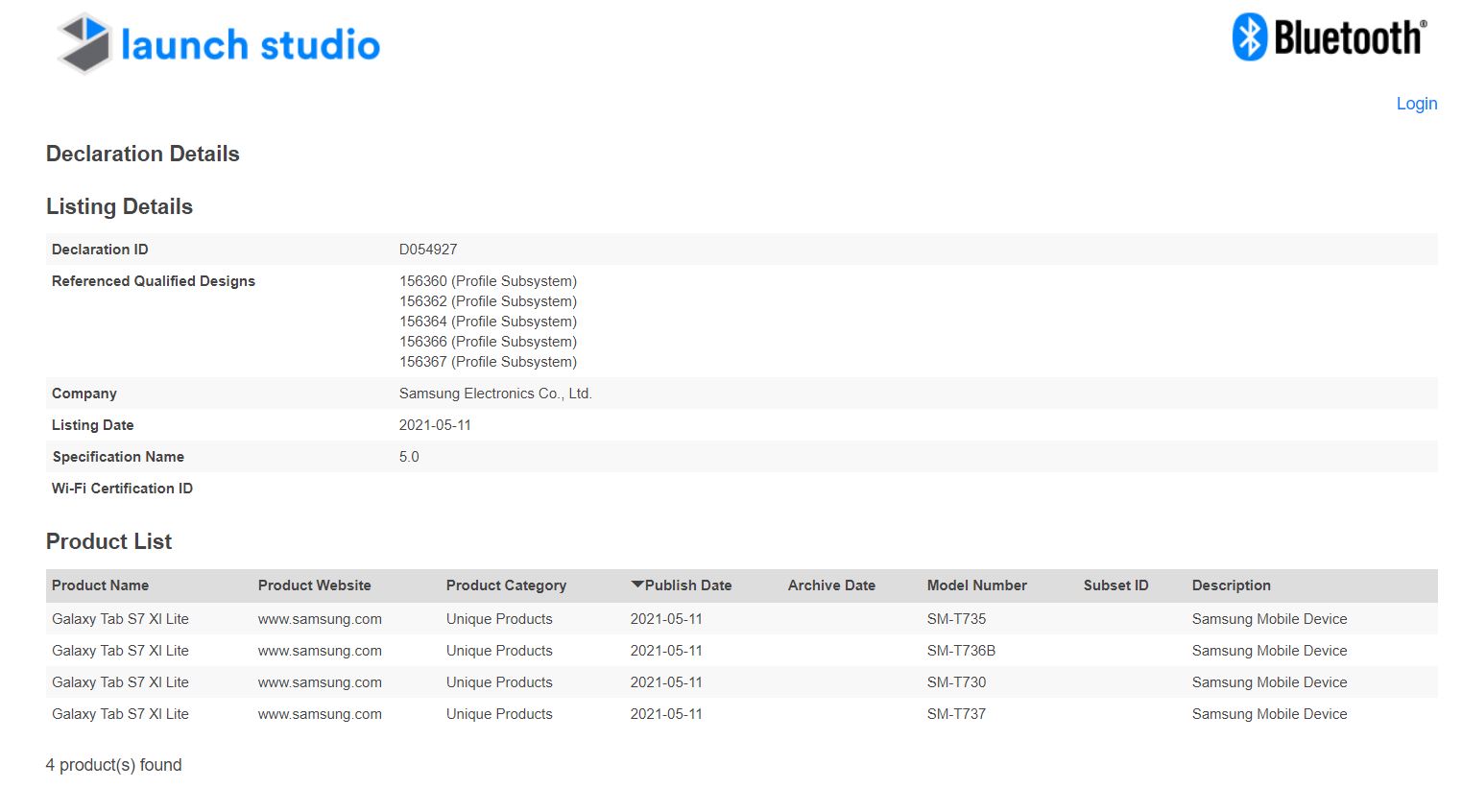Click Galaxy Tab S7 XI Lite in SM-T730 row
This screenshot has height=812, width=1462.
pos(120,682)
